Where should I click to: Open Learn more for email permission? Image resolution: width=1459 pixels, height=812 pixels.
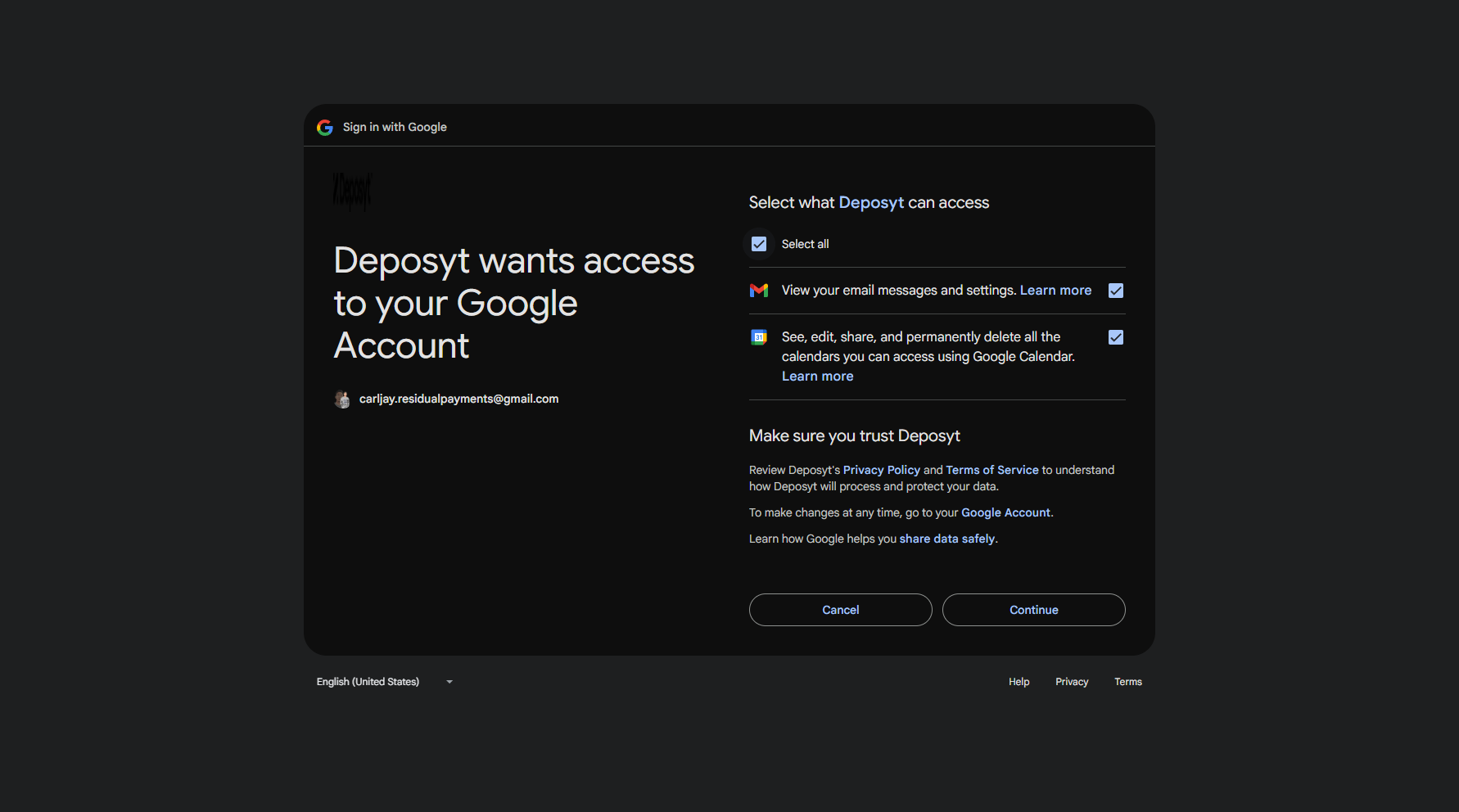1055,291
